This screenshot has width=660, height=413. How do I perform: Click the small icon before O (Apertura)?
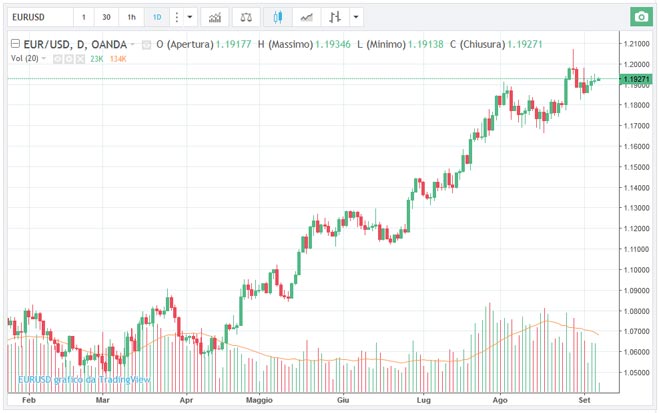[147, 45]
